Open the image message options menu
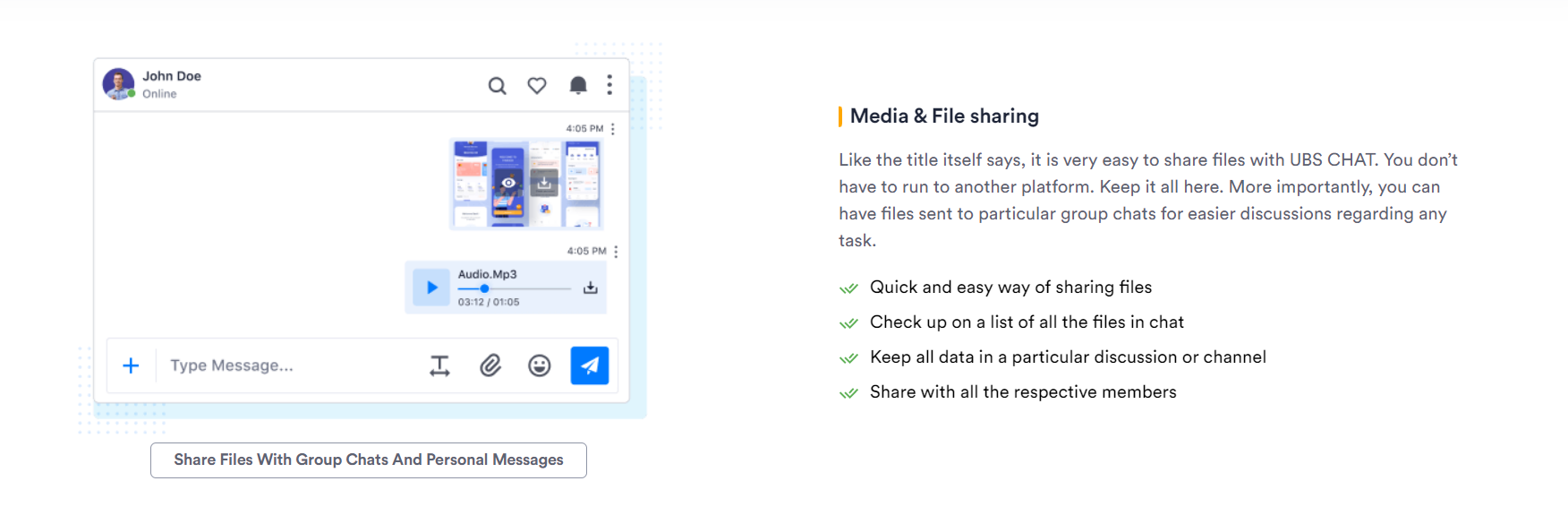 (613, 129)
